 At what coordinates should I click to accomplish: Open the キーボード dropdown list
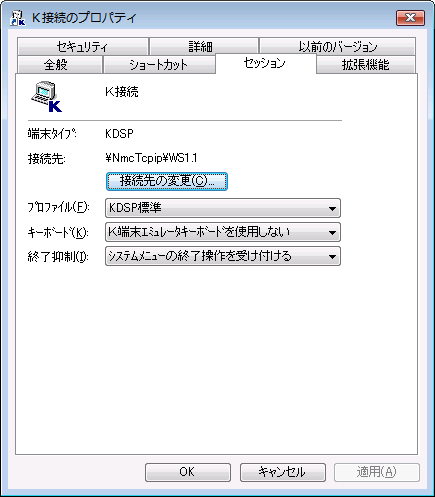223,232
